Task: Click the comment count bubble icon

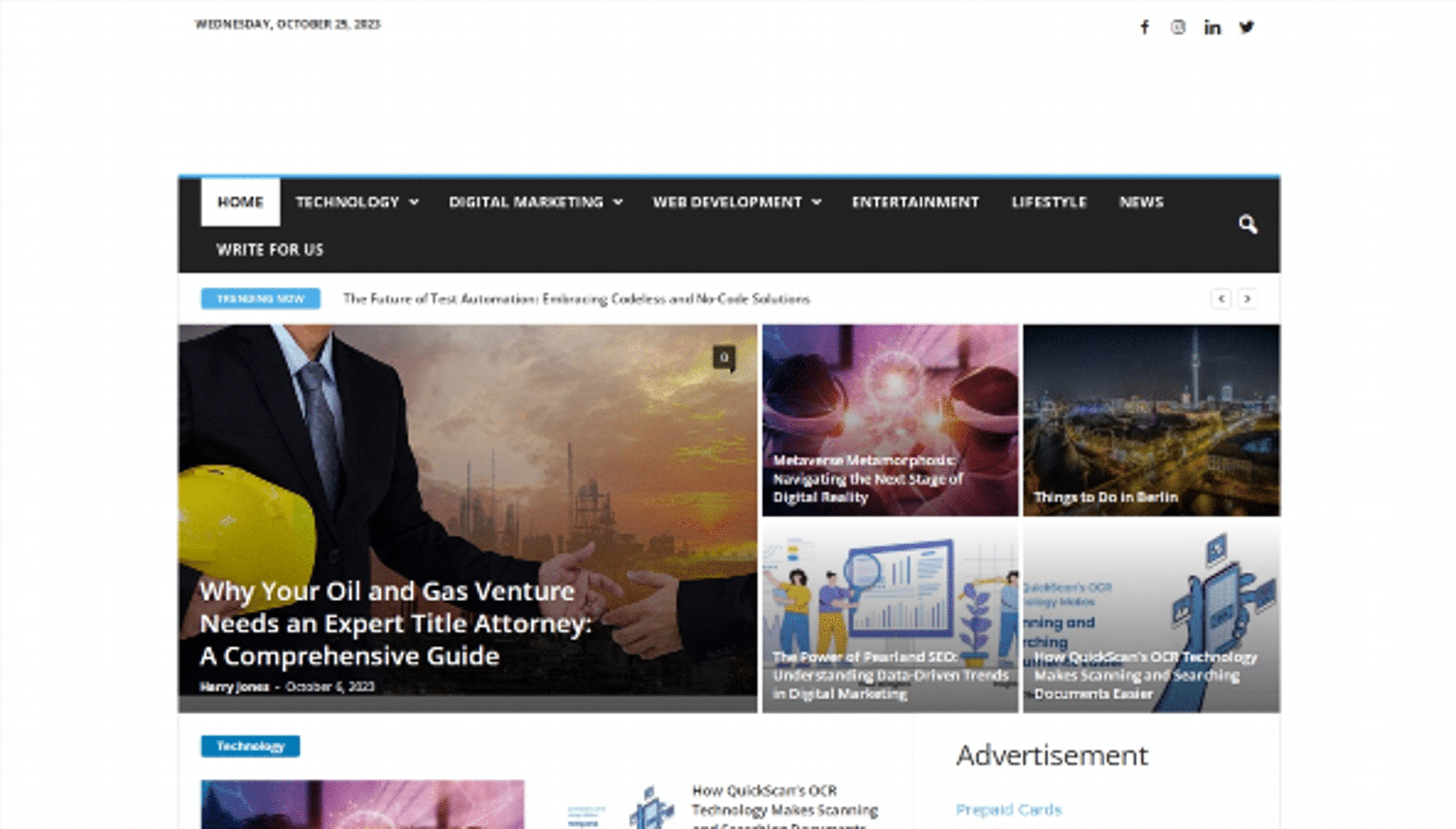Action: point(724,358)
